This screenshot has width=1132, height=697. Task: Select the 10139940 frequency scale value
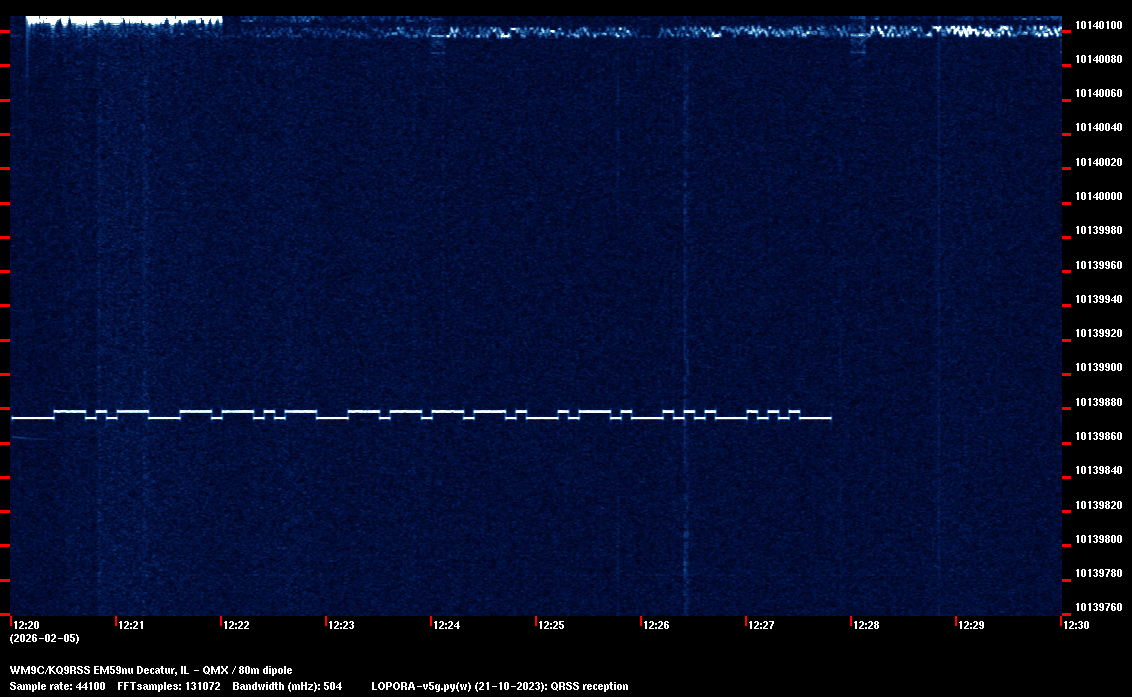[1098, 299]
